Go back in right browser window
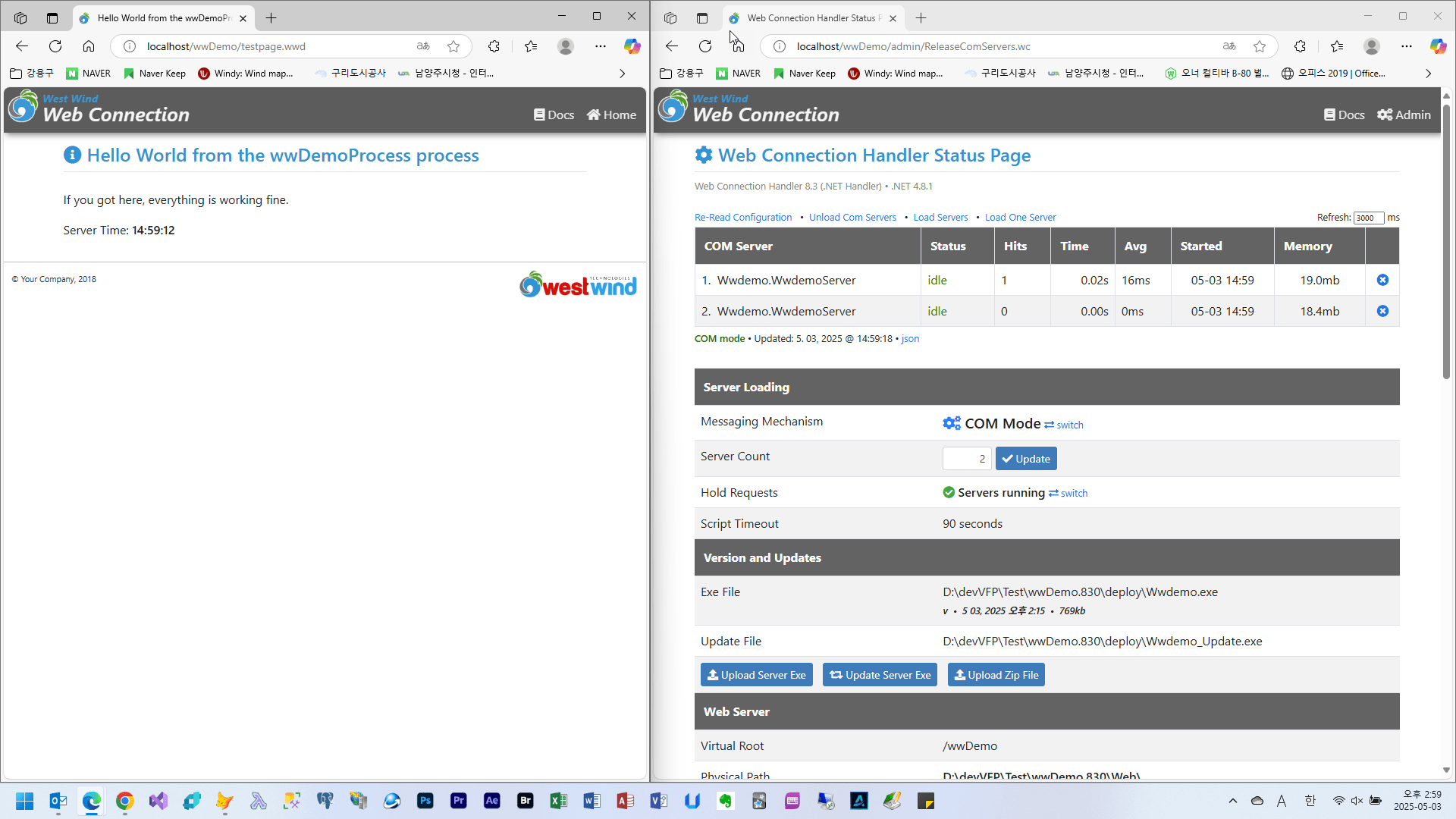Image resolution: width=1456 pixels, height=819 pixels. pyautogui.click(x=672, y=46)
